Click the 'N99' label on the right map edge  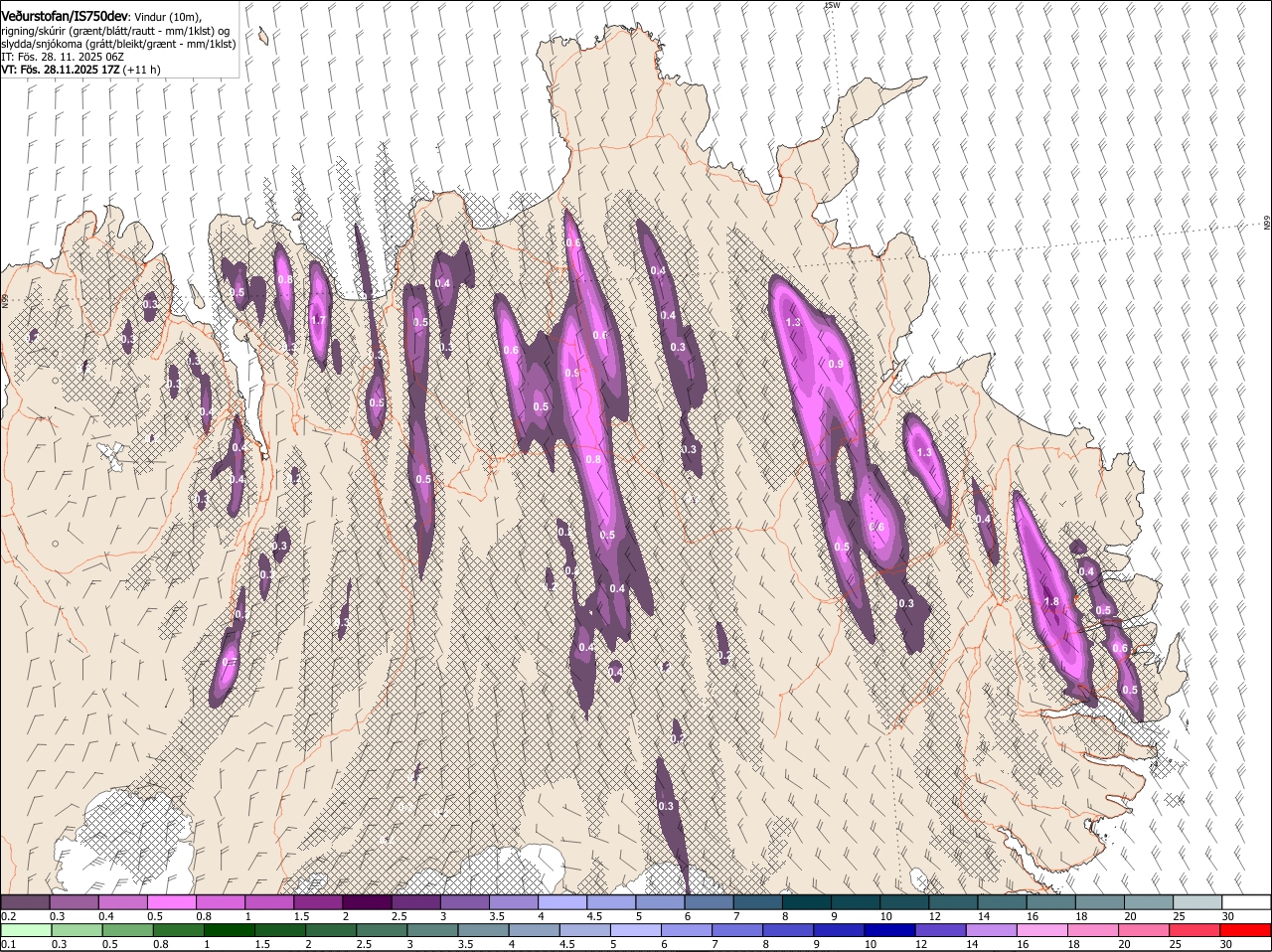[x=1267, y=224]
